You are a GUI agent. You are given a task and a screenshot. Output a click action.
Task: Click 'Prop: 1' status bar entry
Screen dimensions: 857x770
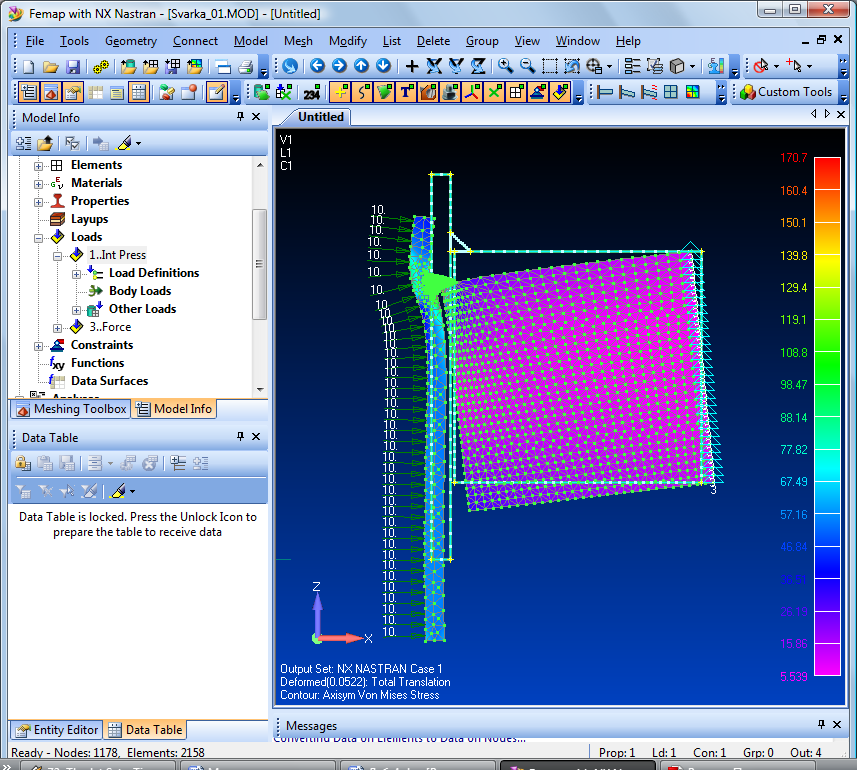617,753
